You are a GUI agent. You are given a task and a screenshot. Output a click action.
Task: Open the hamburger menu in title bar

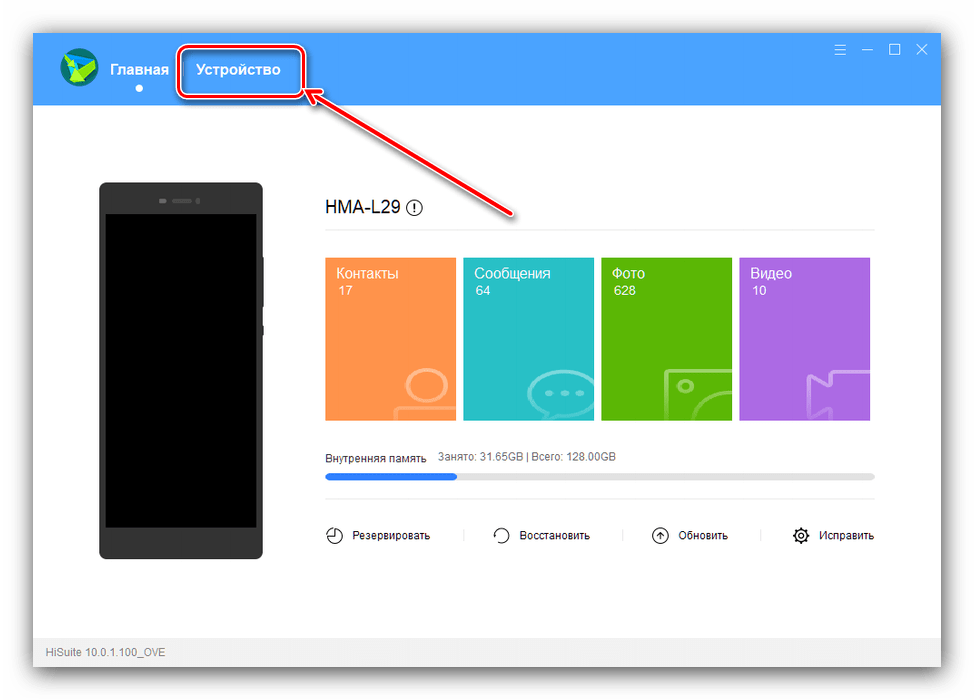pos(840,49)
